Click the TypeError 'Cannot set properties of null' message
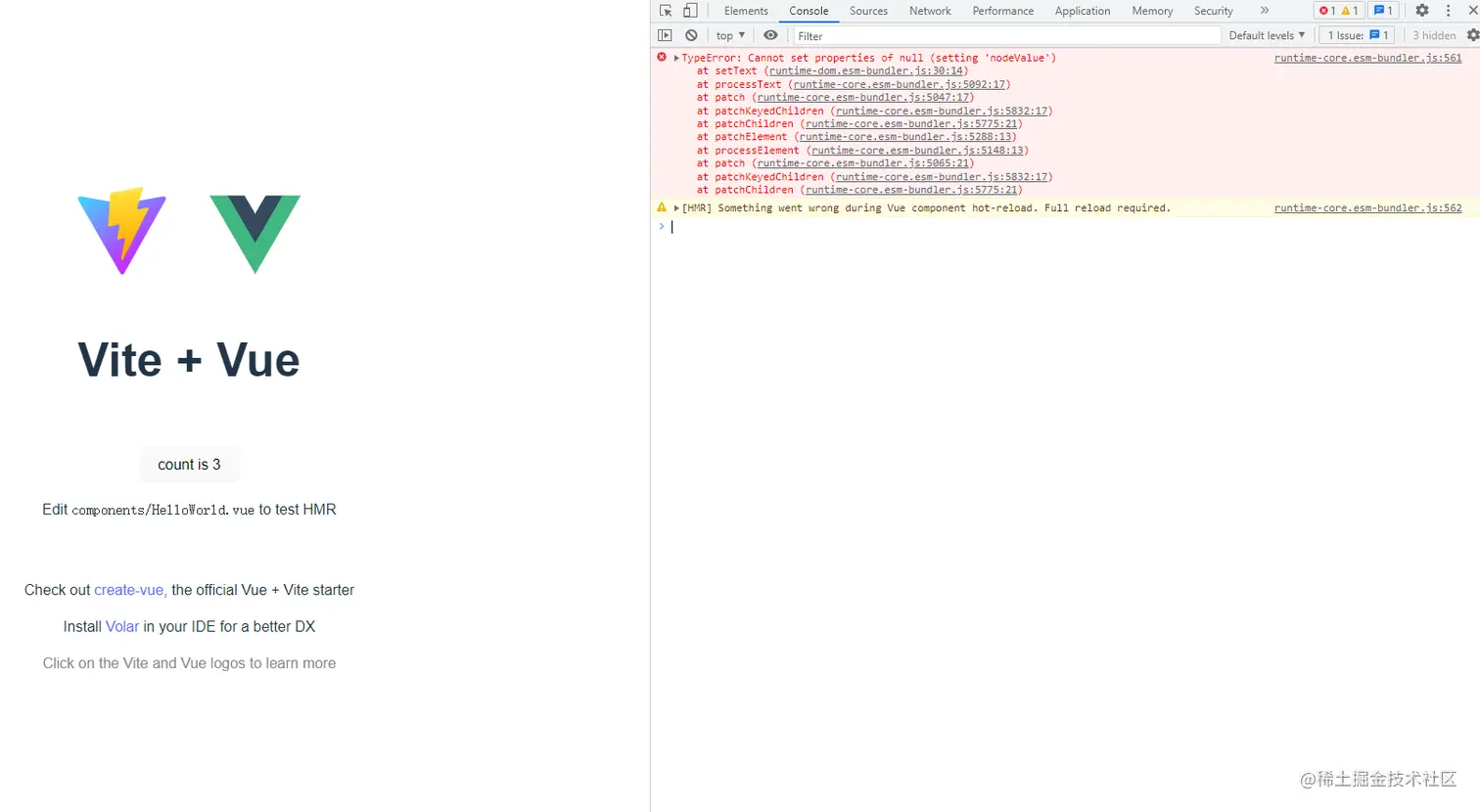Image resolution: width=1480 pixels, height=812 pixels. (868, 58)
